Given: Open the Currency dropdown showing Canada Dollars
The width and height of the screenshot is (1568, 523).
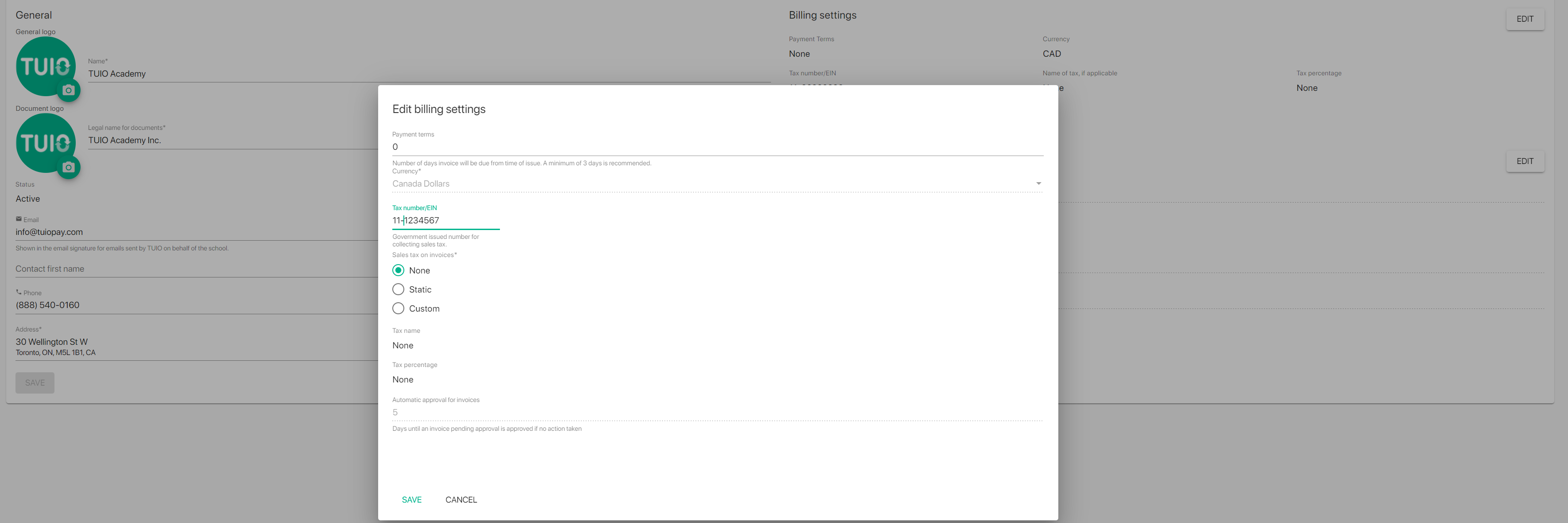Looking at the screenshot, I should tap(717, 183).
